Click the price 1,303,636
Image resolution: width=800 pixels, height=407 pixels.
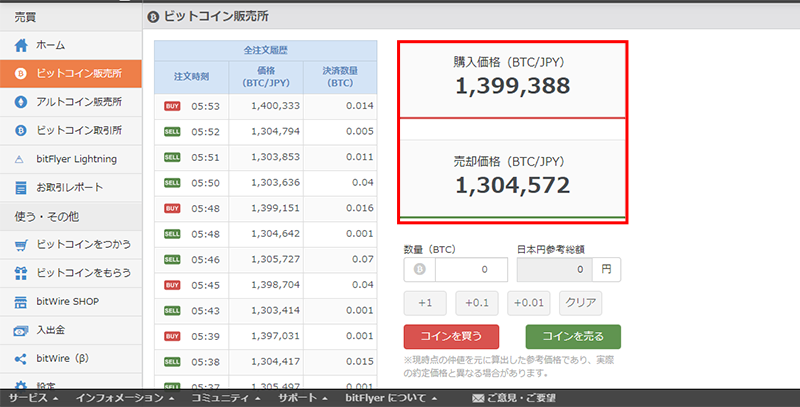276,183
